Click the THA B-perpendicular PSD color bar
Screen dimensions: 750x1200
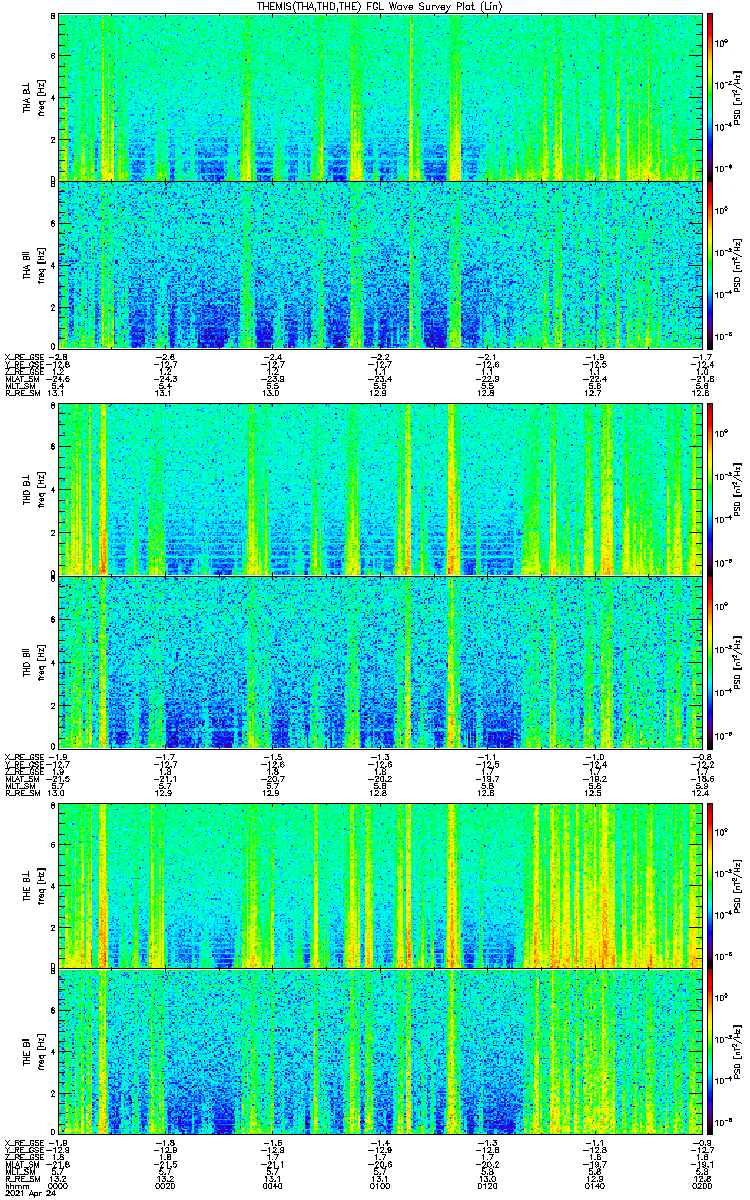click(710, 97)
